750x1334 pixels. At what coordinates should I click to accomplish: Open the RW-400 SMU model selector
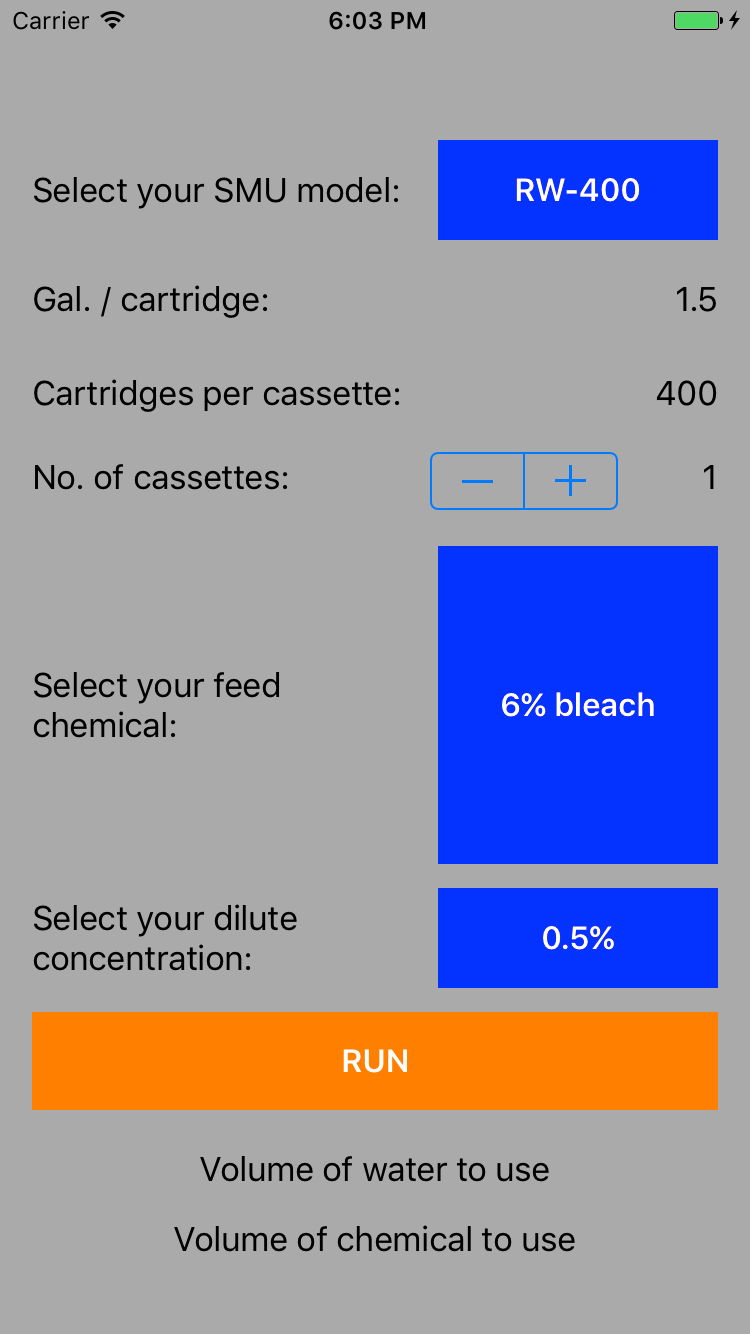coord(577,190)
